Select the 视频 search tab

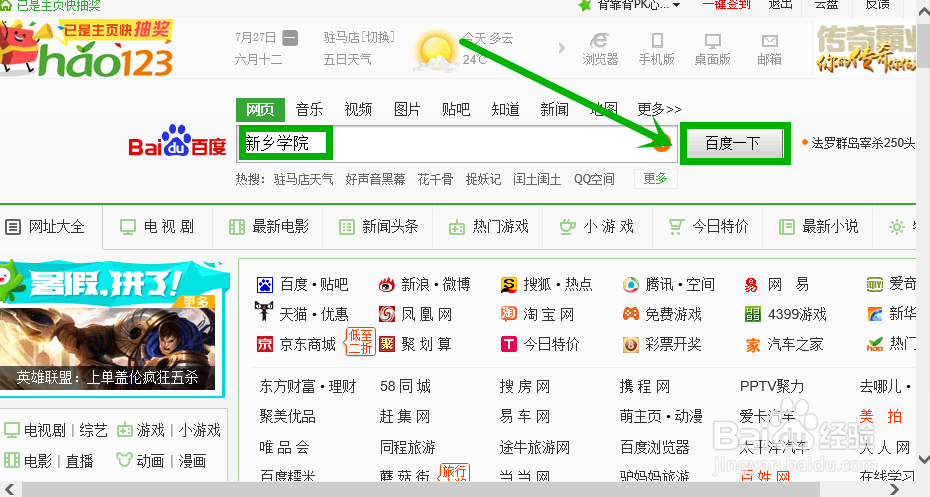pyautogui.click(x=358, y=109)
